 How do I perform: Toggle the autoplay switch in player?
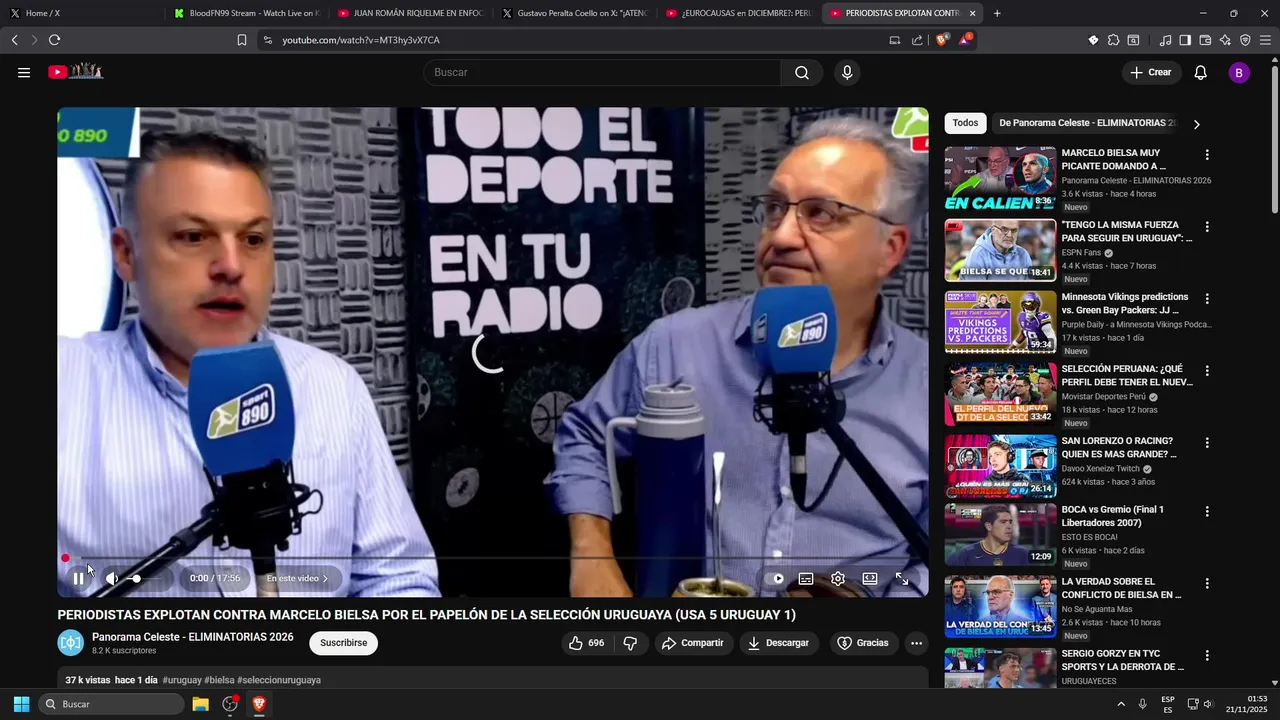[x=775, y=578]
